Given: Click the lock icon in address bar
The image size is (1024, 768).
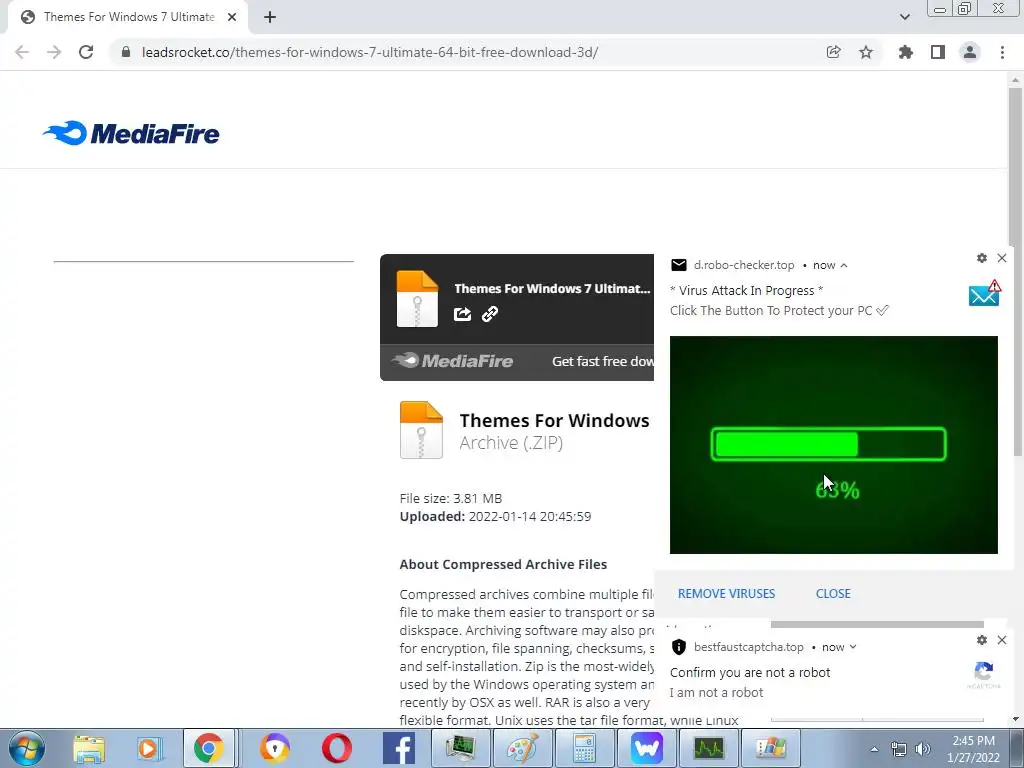Looking at the screenshot, I should click(x=126, y=52).
